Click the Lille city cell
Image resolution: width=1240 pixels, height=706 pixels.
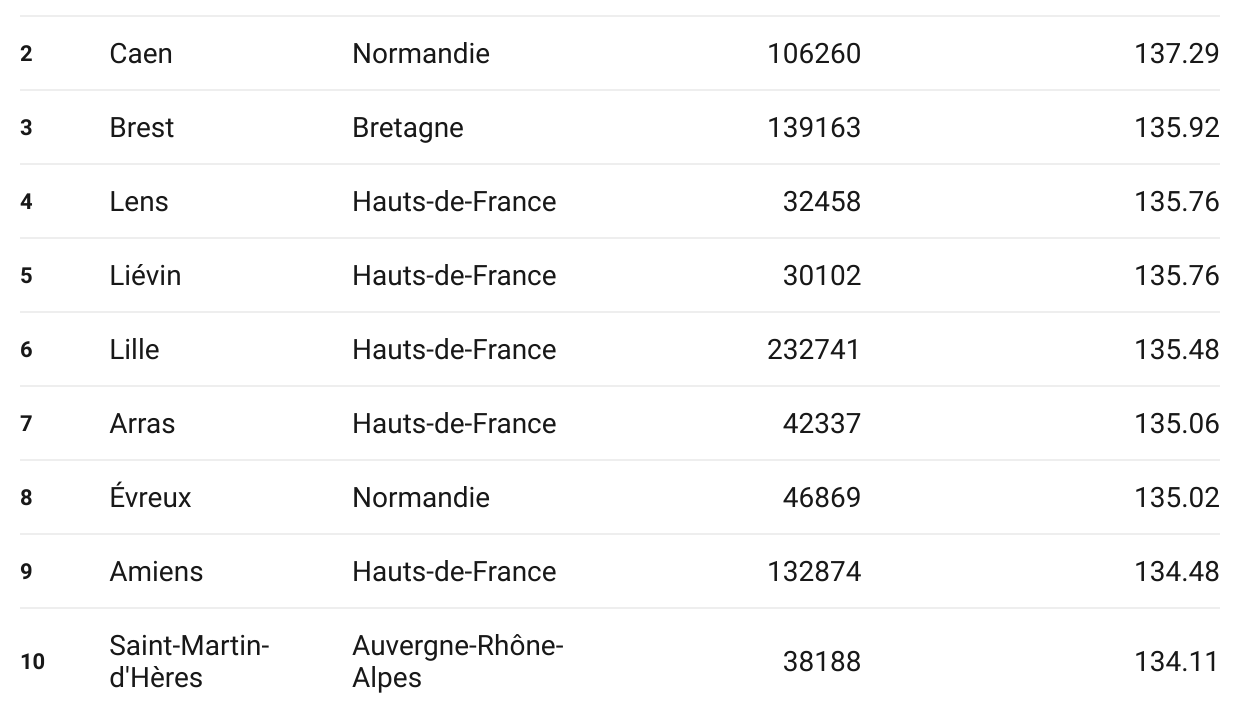coord(134,349)
